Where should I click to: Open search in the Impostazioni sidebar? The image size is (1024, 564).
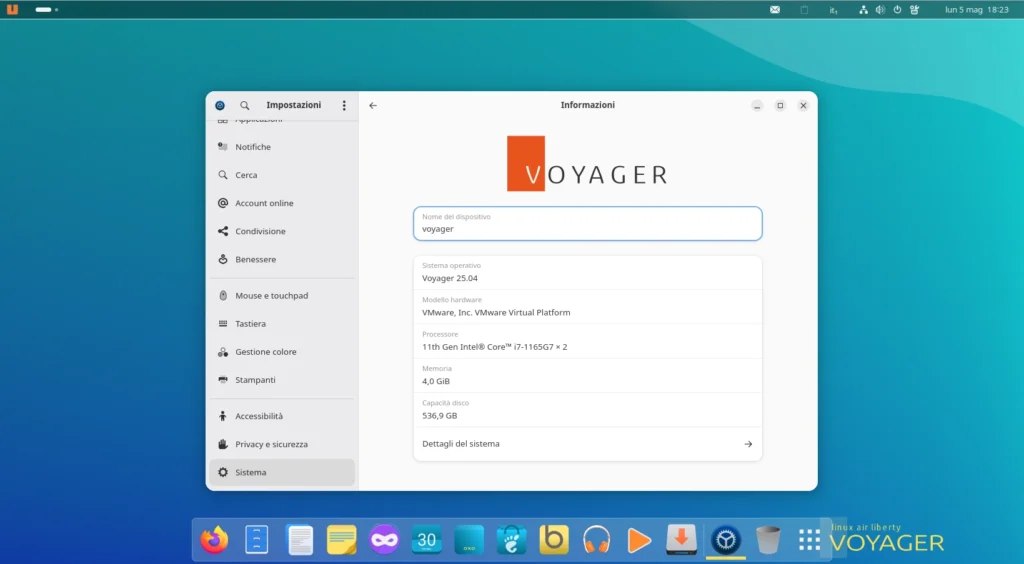244,105
